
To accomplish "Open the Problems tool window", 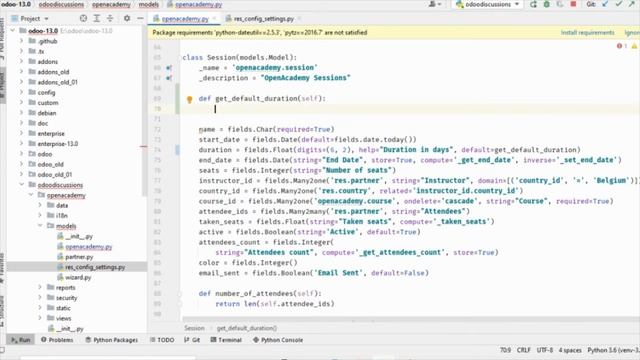I will click(x=57, y=340).
